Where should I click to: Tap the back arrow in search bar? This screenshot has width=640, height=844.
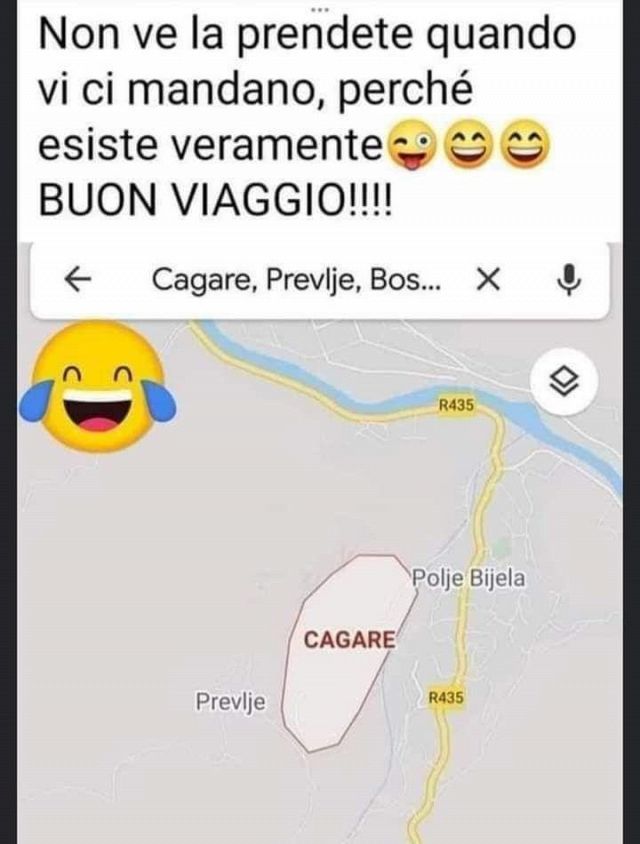[78, 279]
